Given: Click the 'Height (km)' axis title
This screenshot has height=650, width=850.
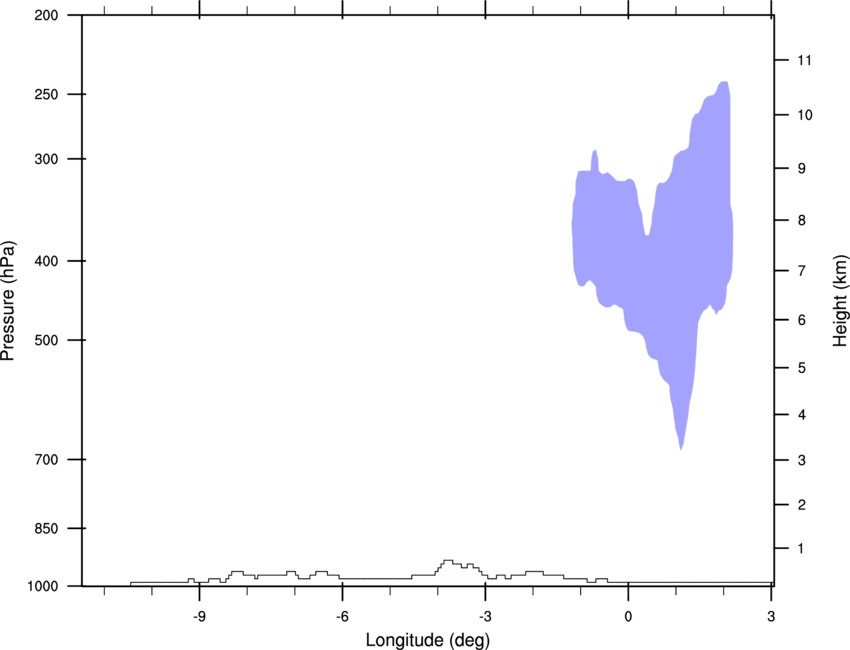Looking at the screenshot, I should 840,300.
